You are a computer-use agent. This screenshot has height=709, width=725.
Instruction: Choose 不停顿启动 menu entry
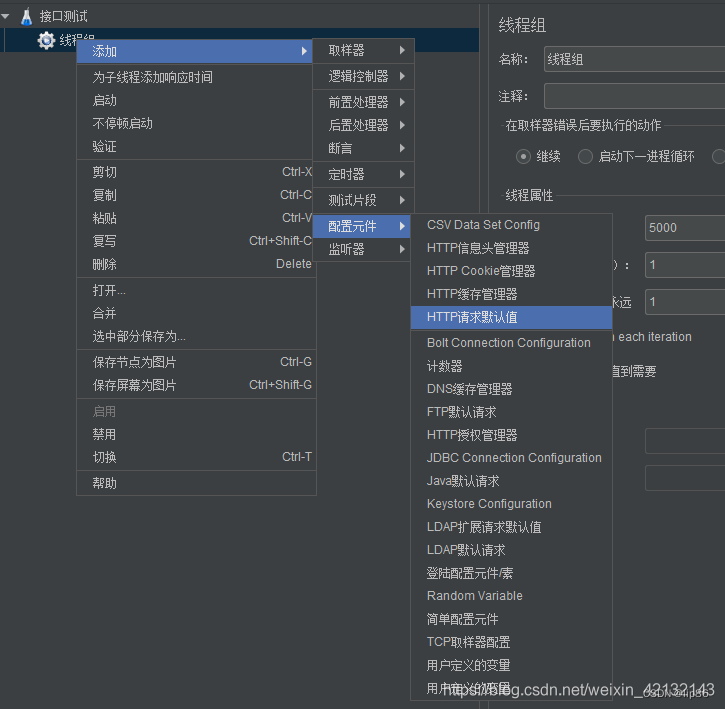(x=195, y=123)
